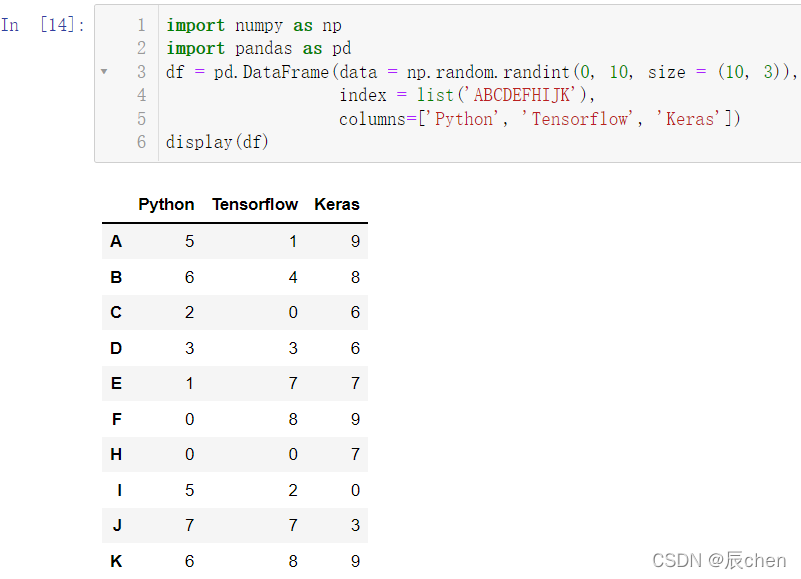Click Keras value in row B

point(356,277)
